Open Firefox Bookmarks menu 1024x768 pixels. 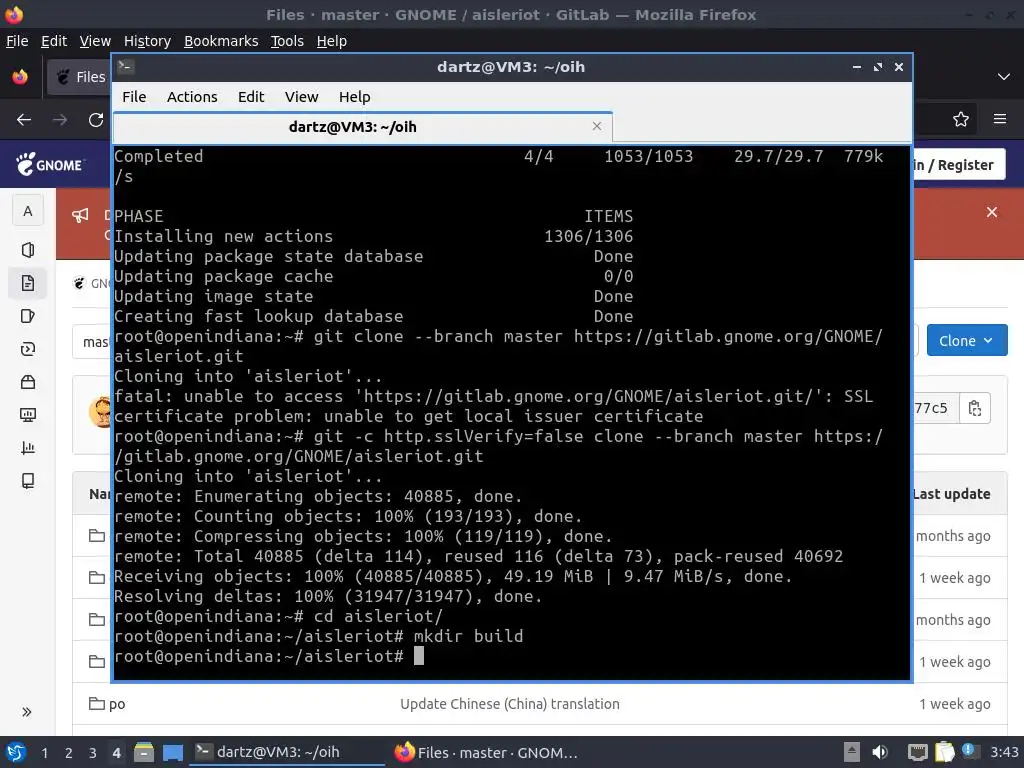(x=221, y=41)
